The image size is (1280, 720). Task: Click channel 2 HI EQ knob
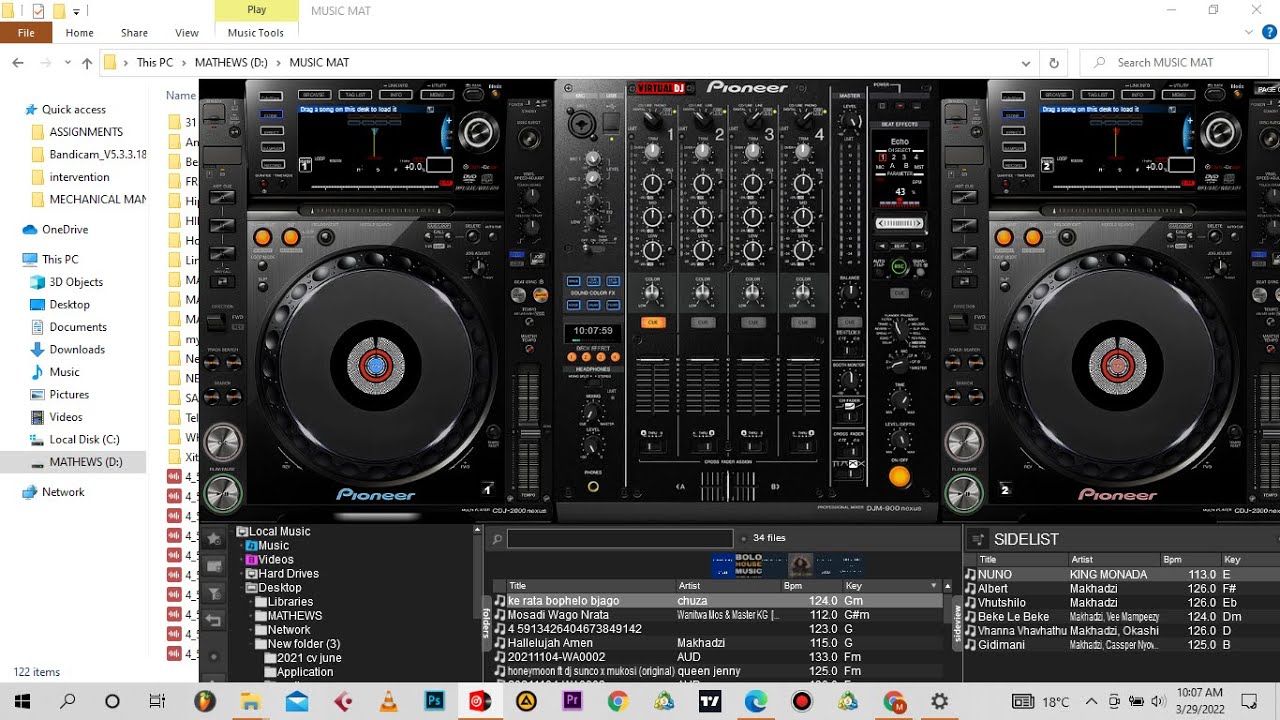[703, 184]
